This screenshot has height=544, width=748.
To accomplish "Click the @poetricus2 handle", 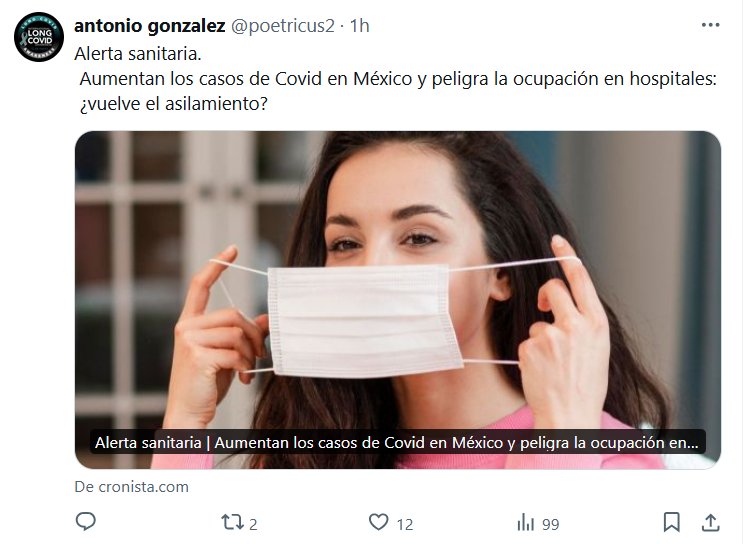I will pyautogui.click(x=283, y=26).
